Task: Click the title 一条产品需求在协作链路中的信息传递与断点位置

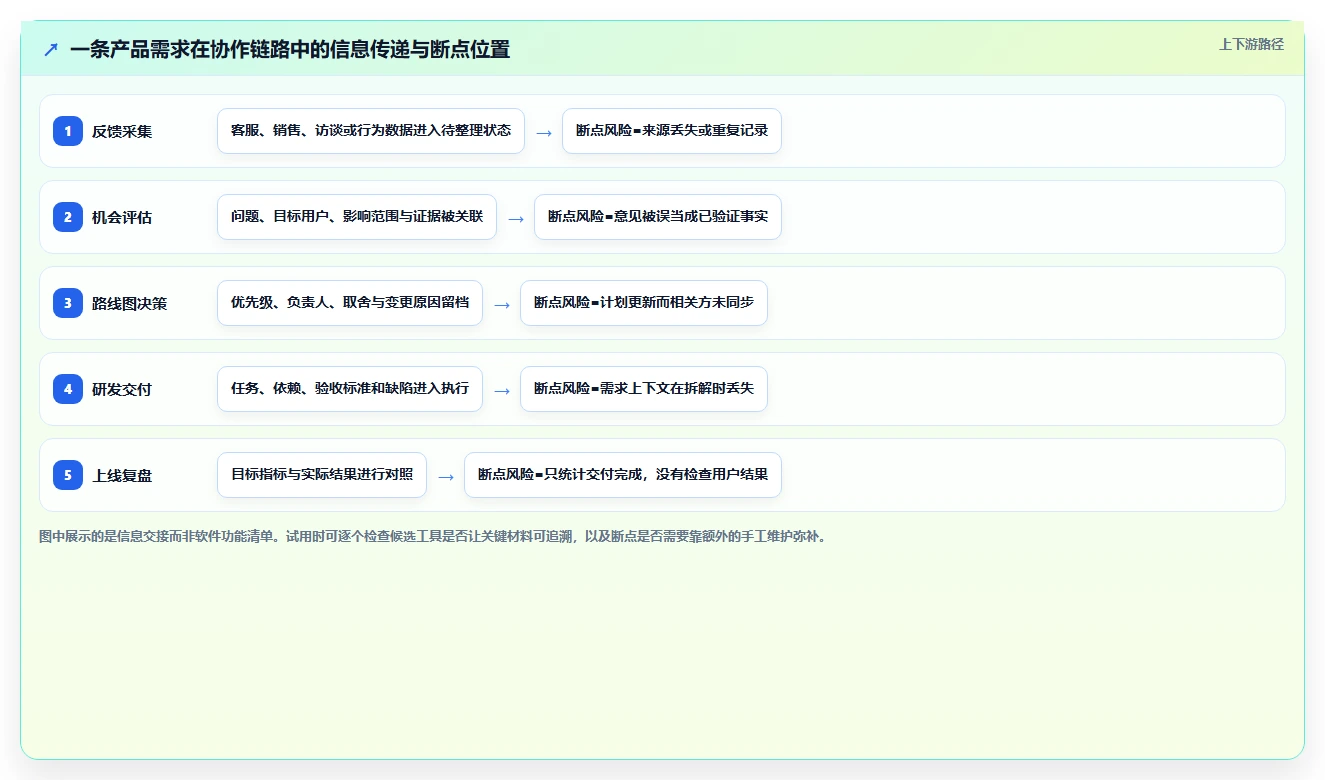Action: (x=290, y=49)
